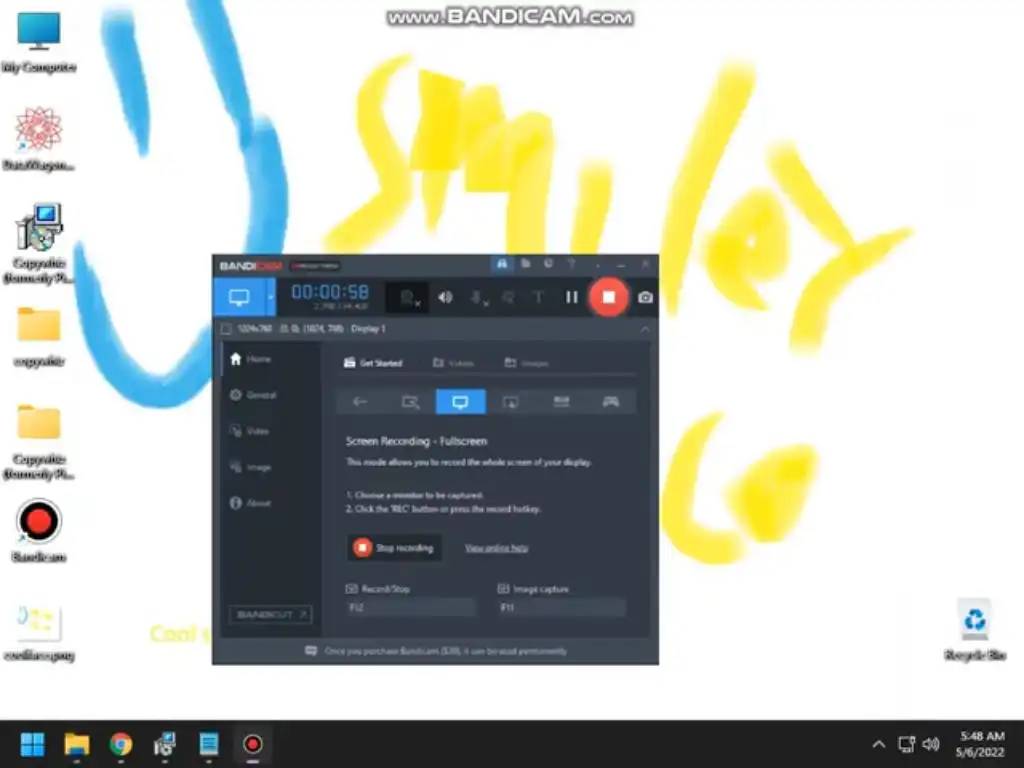
Task: Select around-mouse recording mode icon
Action: [511, 402]
